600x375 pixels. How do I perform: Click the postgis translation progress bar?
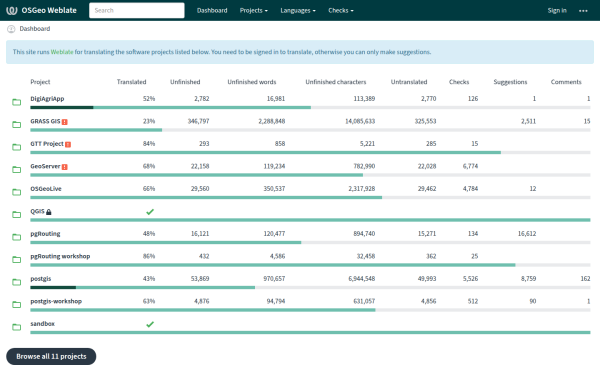[x=310, y=287]
